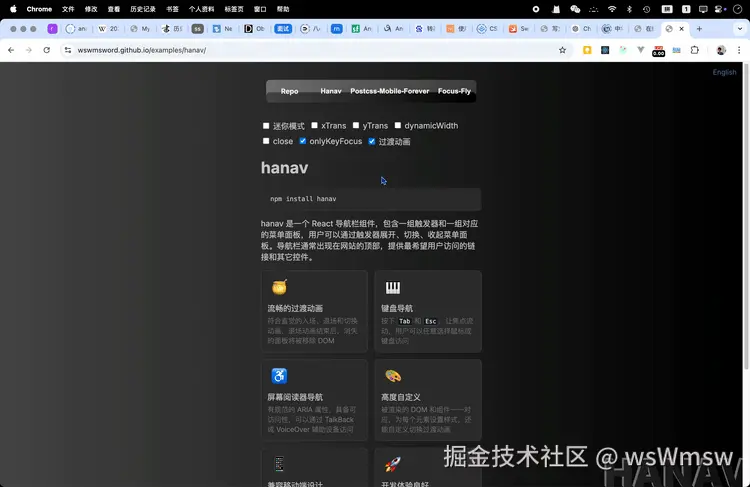Open the Apple menu

coord(13,9)
